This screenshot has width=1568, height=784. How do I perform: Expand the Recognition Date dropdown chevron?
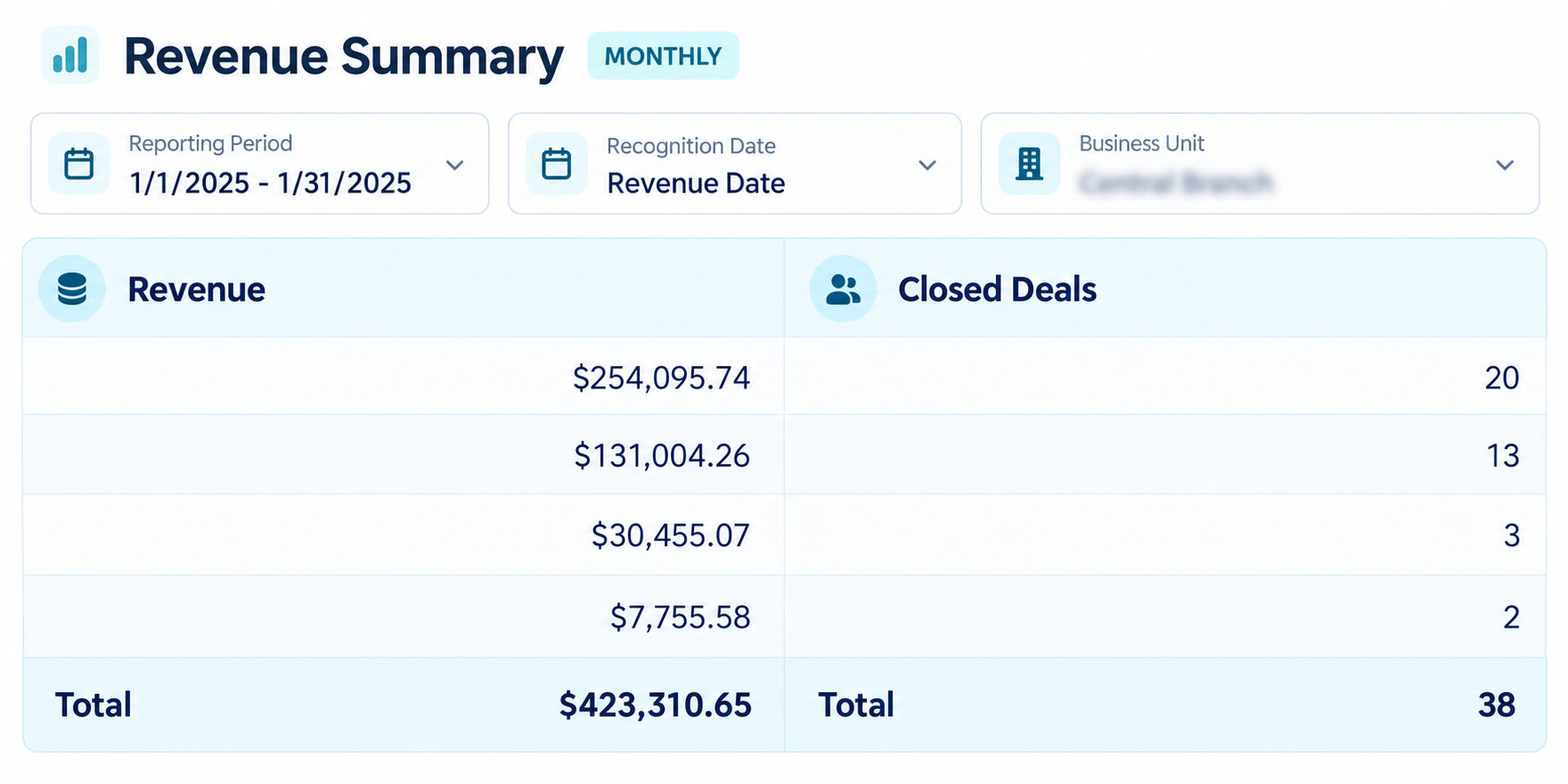click(927, 165)
